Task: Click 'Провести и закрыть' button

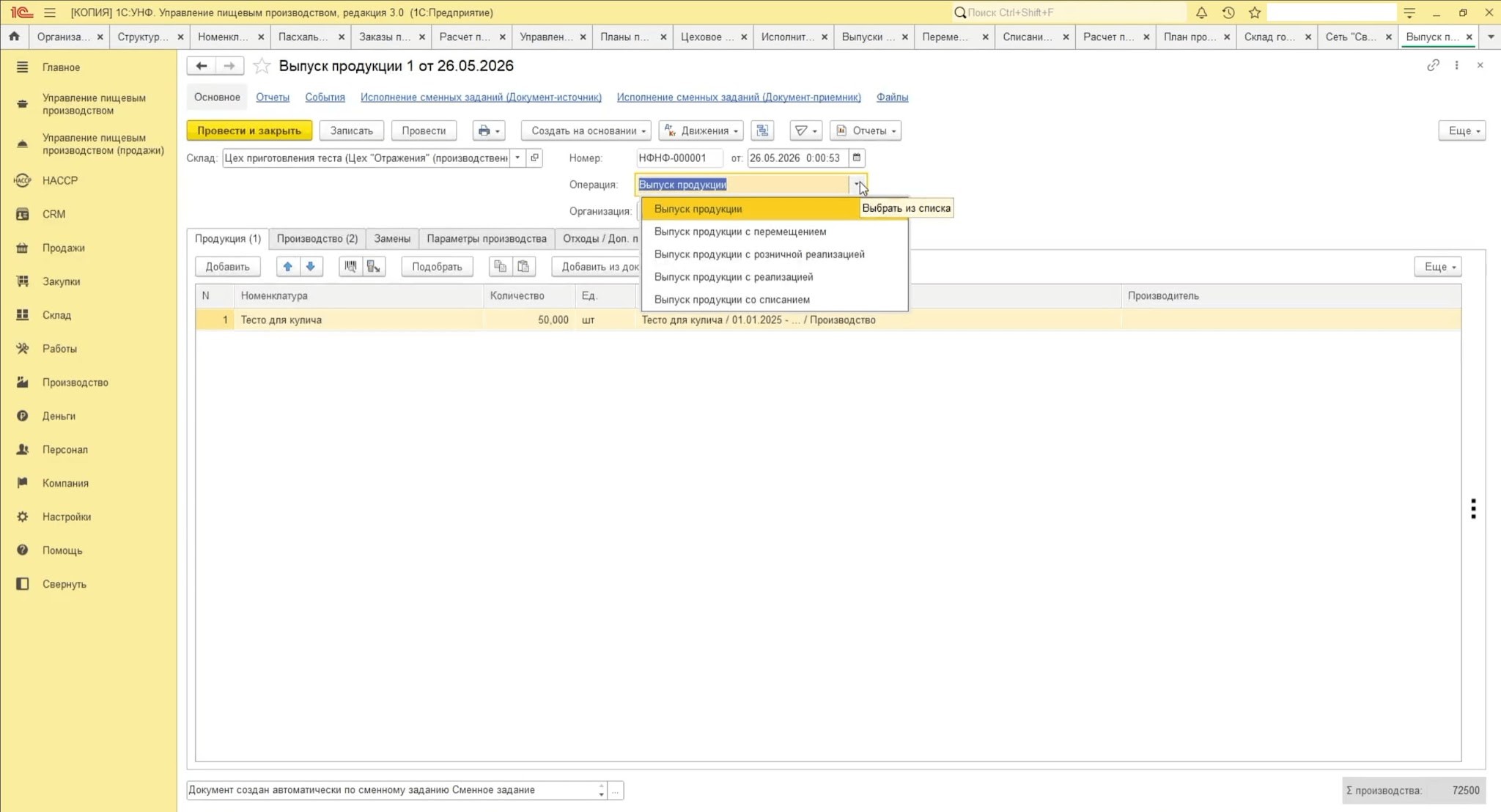Action: tap(249, 130)
